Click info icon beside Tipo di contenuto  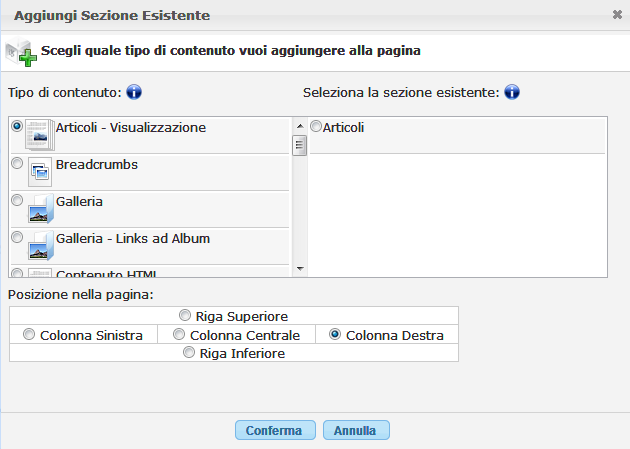[x=134, y=93]
